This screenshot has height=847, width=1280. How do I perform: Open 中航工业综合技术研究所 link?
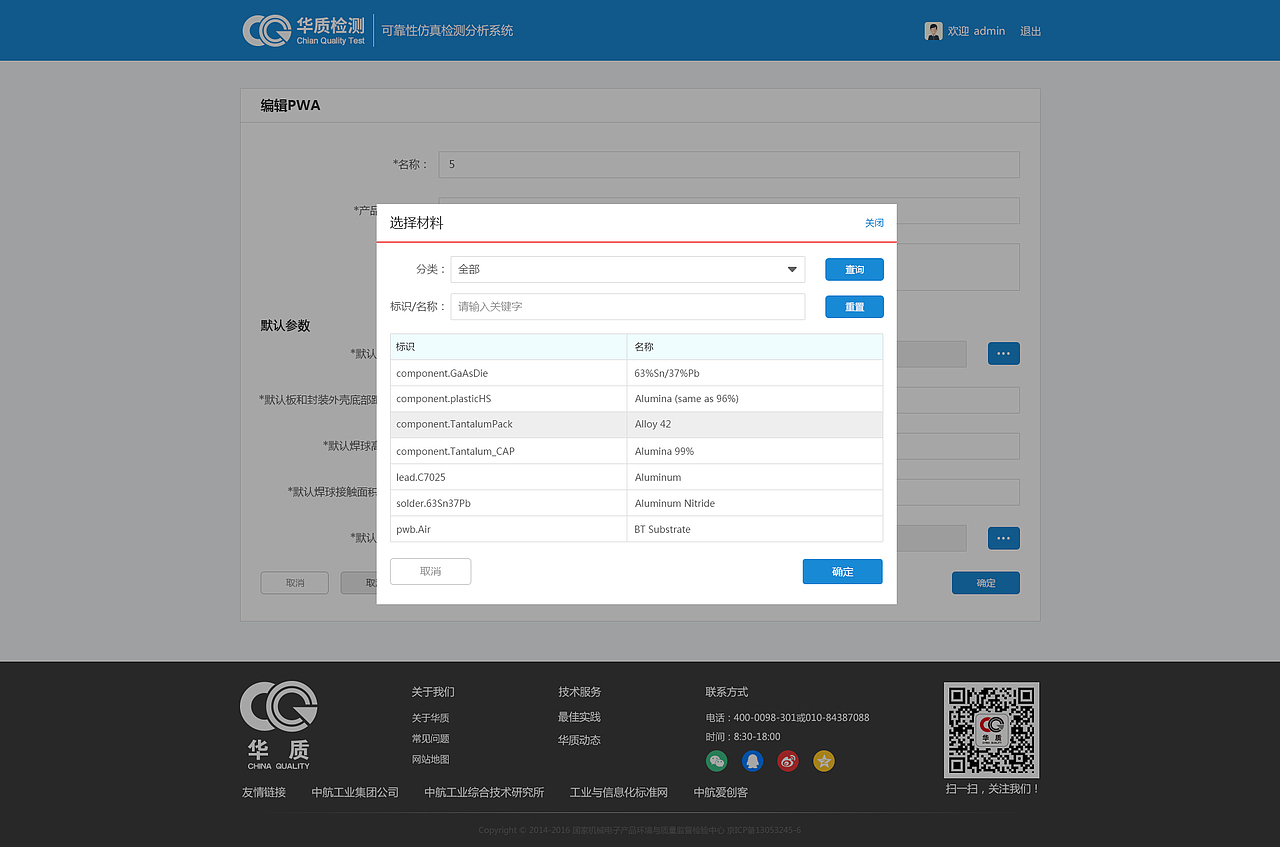pos(484,792)
